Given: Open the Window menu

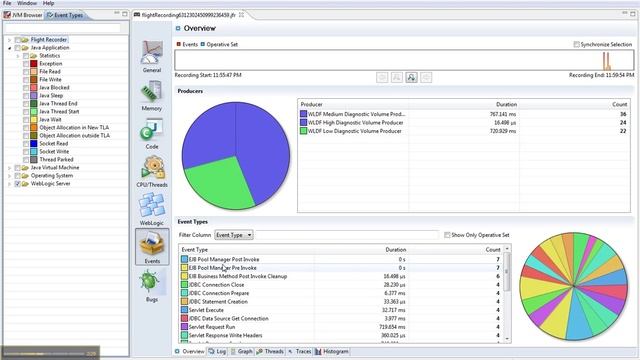Looking at the screenshot, I should point(27,3).
